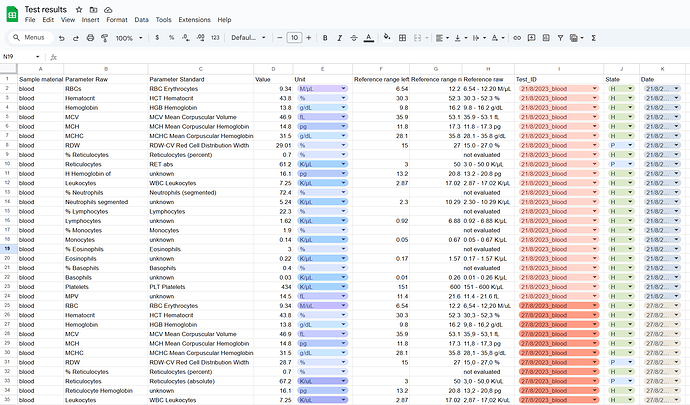The image size is (690, 405).
Task: Select row 19 header
Action: coord(8,249)
